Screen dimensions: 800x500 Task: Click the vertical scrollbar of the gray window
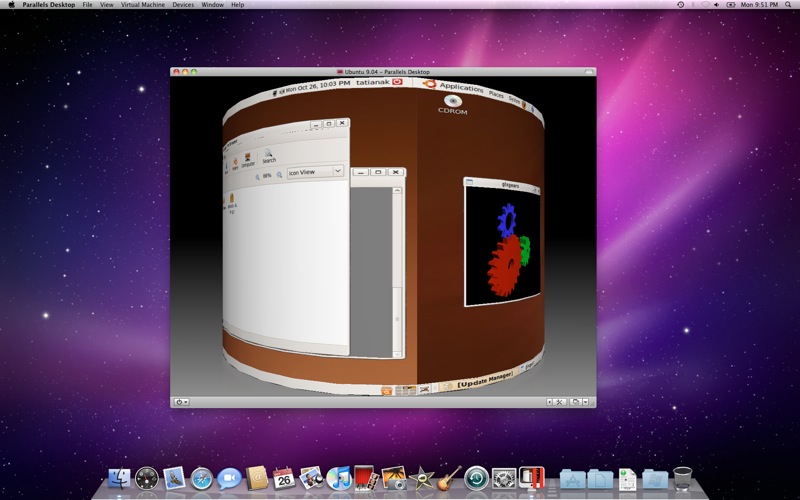[397, 272]
